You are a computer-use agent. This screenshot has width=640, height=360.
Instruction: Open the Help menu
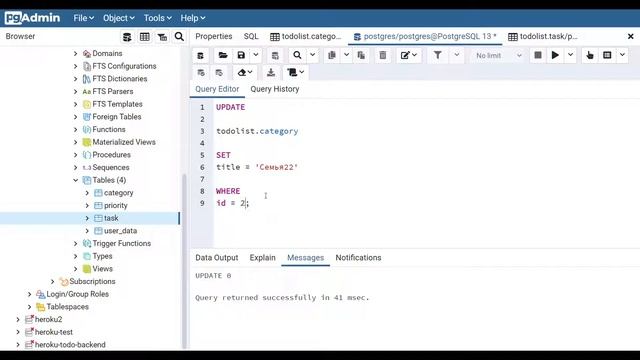pos(193,18)
